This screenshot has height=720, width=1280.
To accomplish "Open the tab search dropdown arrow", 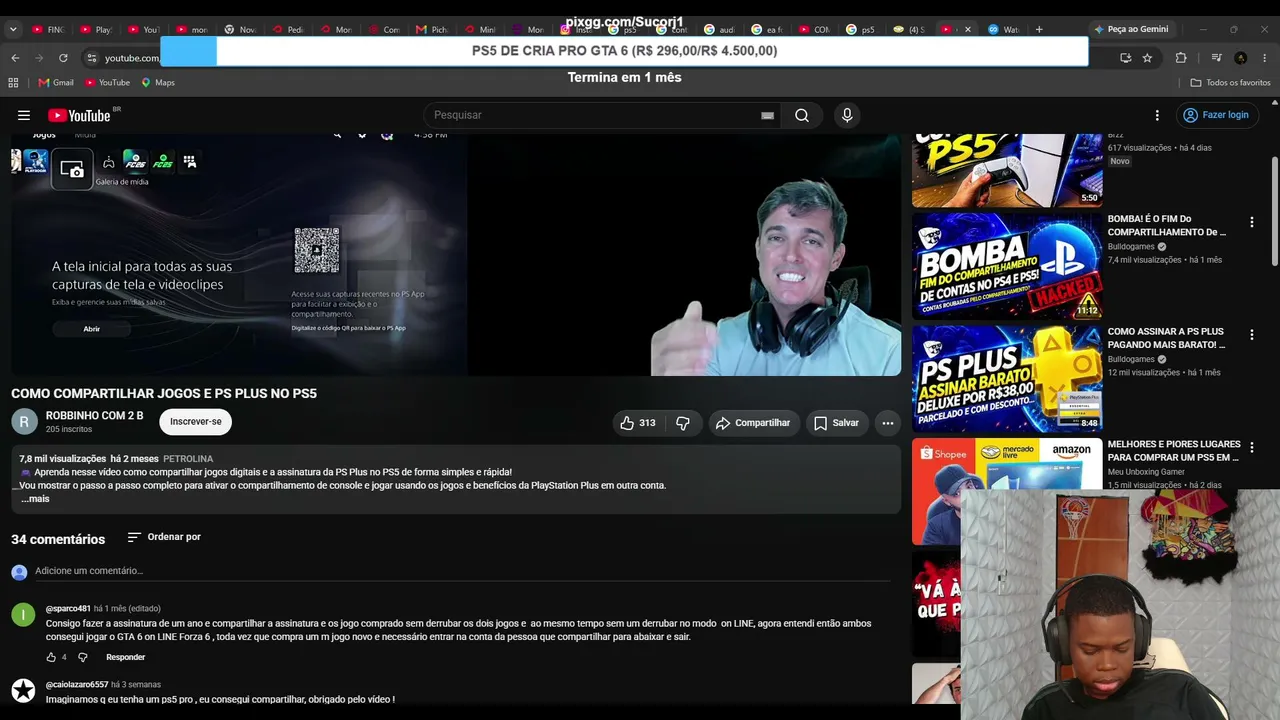I will [13, 29].
